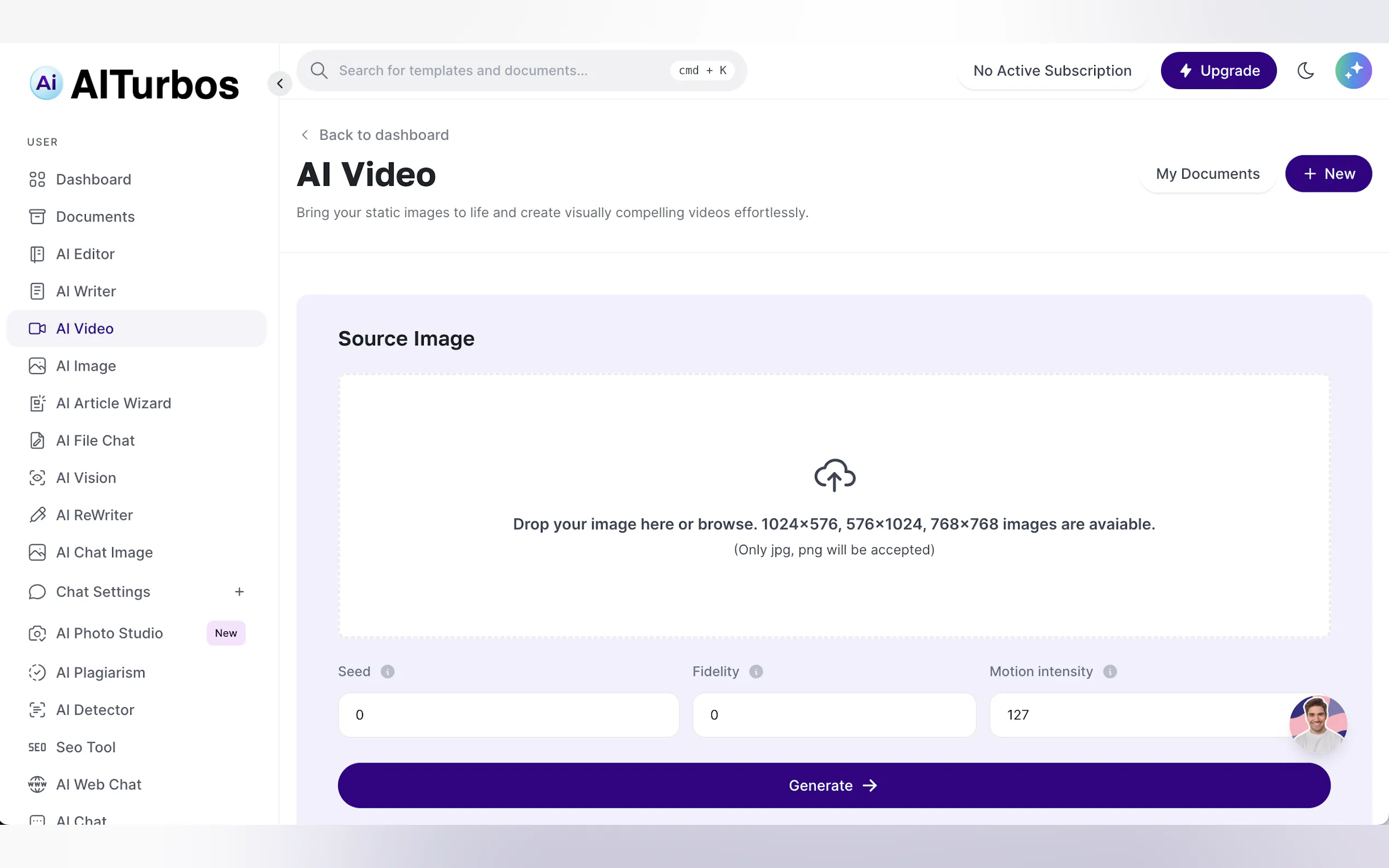Click the Upgrade button
The width and height of the screenshot is (1389, 868).
pos(1218,71)
